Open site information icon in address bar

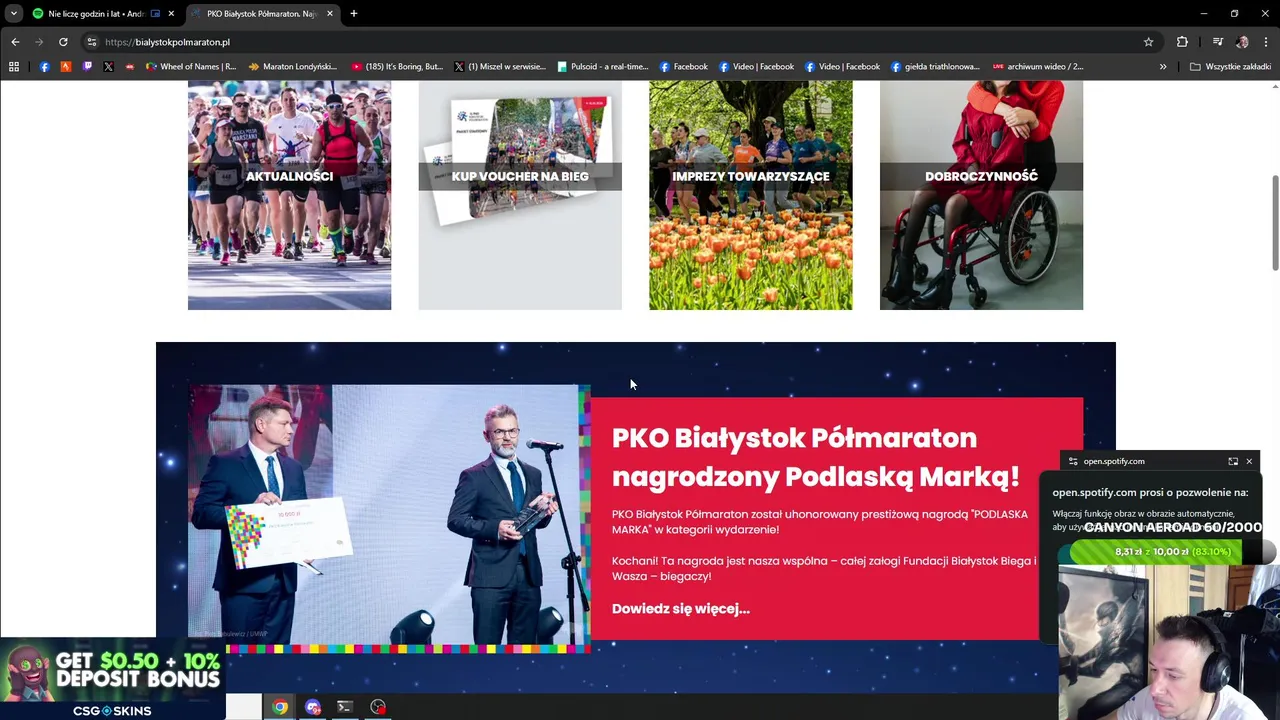point(91,42)
